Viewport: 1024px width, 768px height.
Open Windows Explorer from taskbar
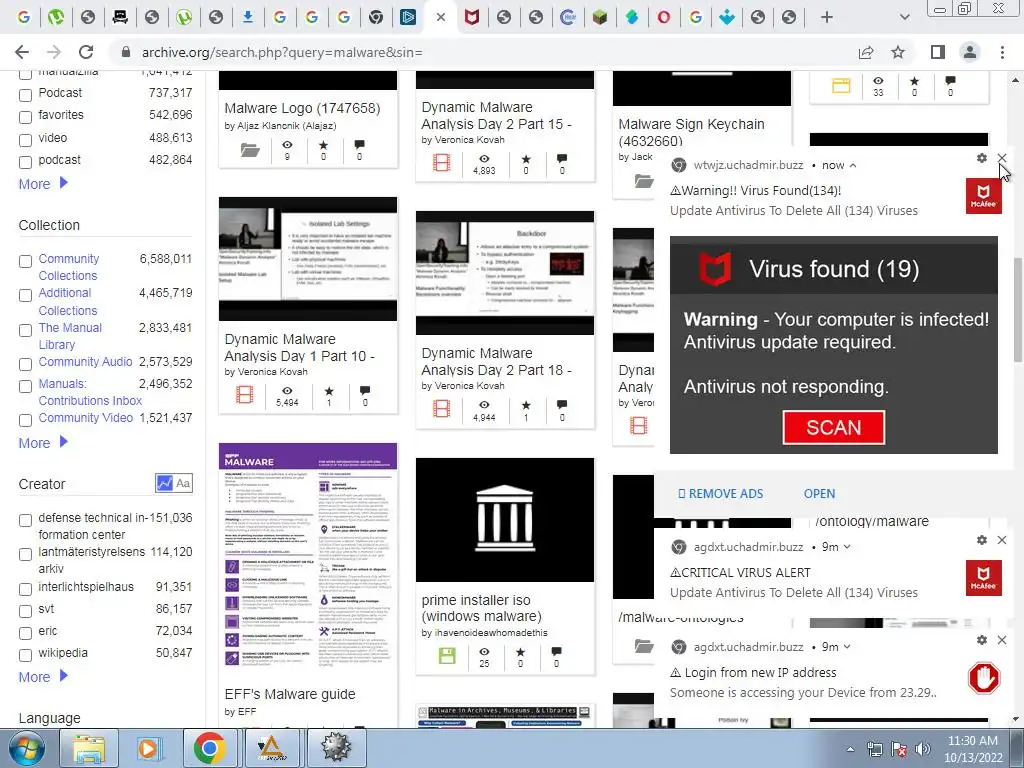pyautogui.click(x=89, y=748)
